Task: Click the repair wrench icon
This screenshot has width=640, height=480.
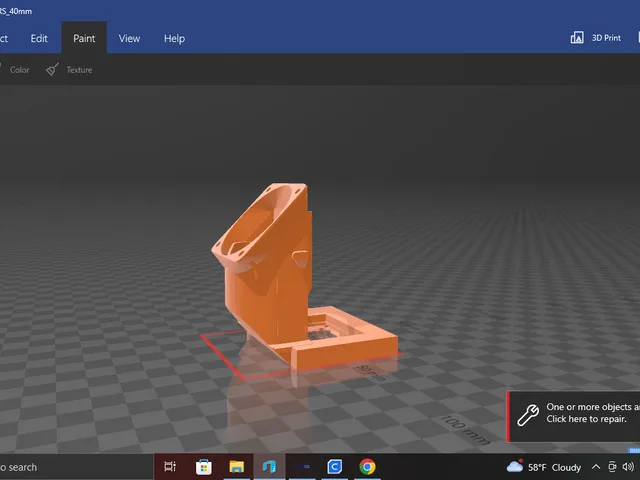Action: click(x=528, y=416)
